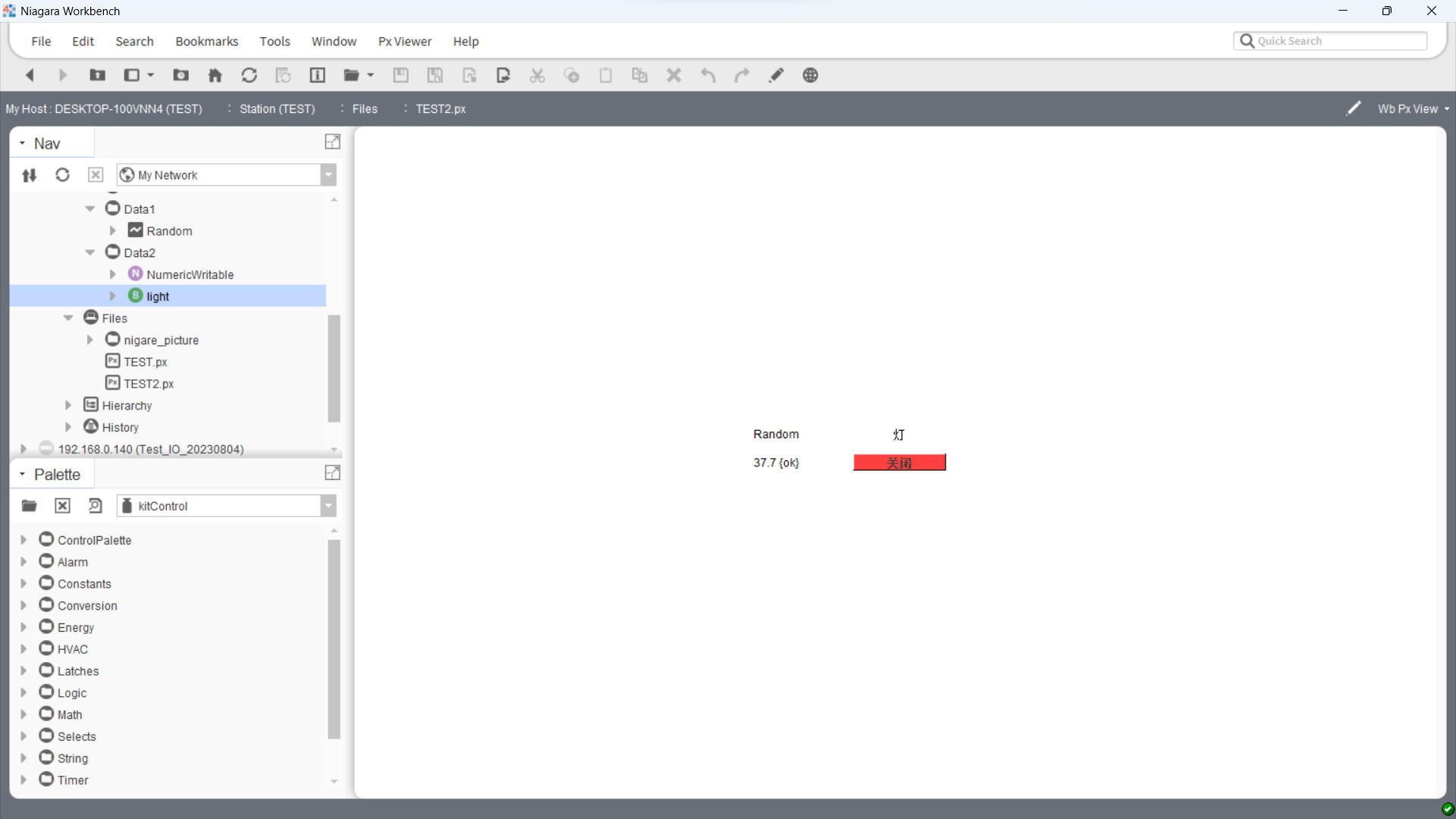
Task: Maximize the Palette side panel
Action: (x=332, y=473)
